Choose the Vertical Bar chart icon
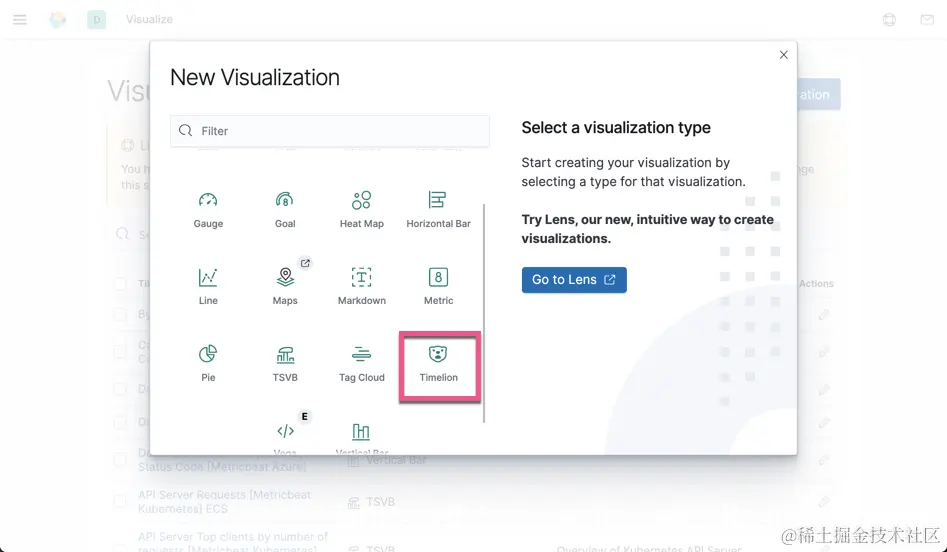Screen dimensions: 947x552 (x=361, y=431)
